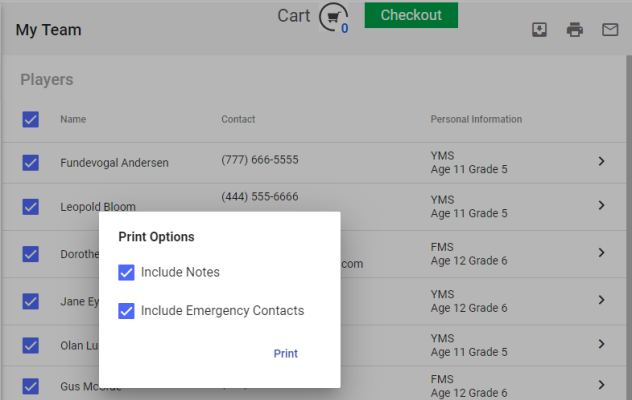The height and width of the screenshot is (400, 632).
Task: Click the Personal Information column header
Action: click(476, 120)
